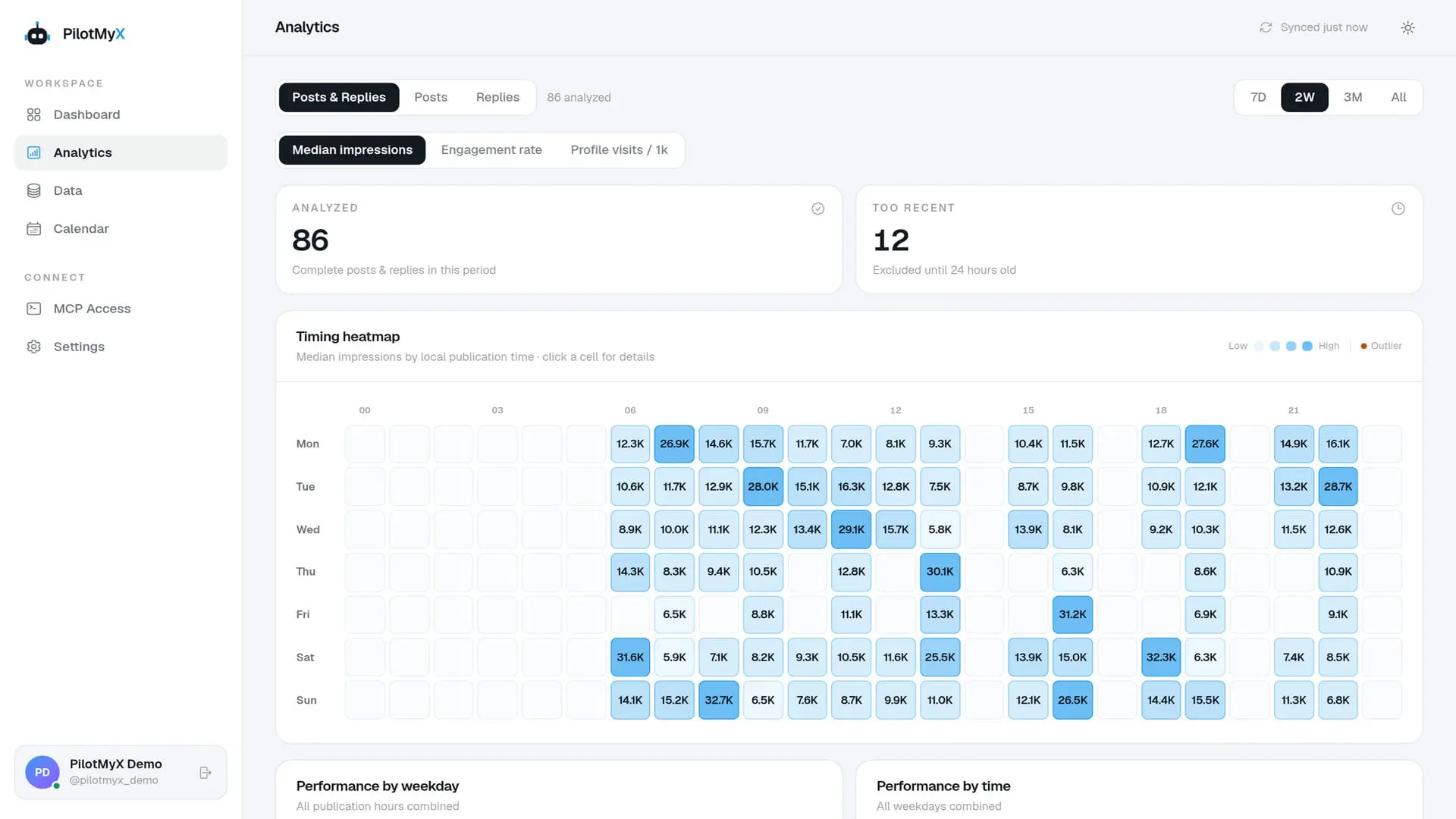Open the Dashboard page label
Screen dimensions: 1456x819
(86, 115)
